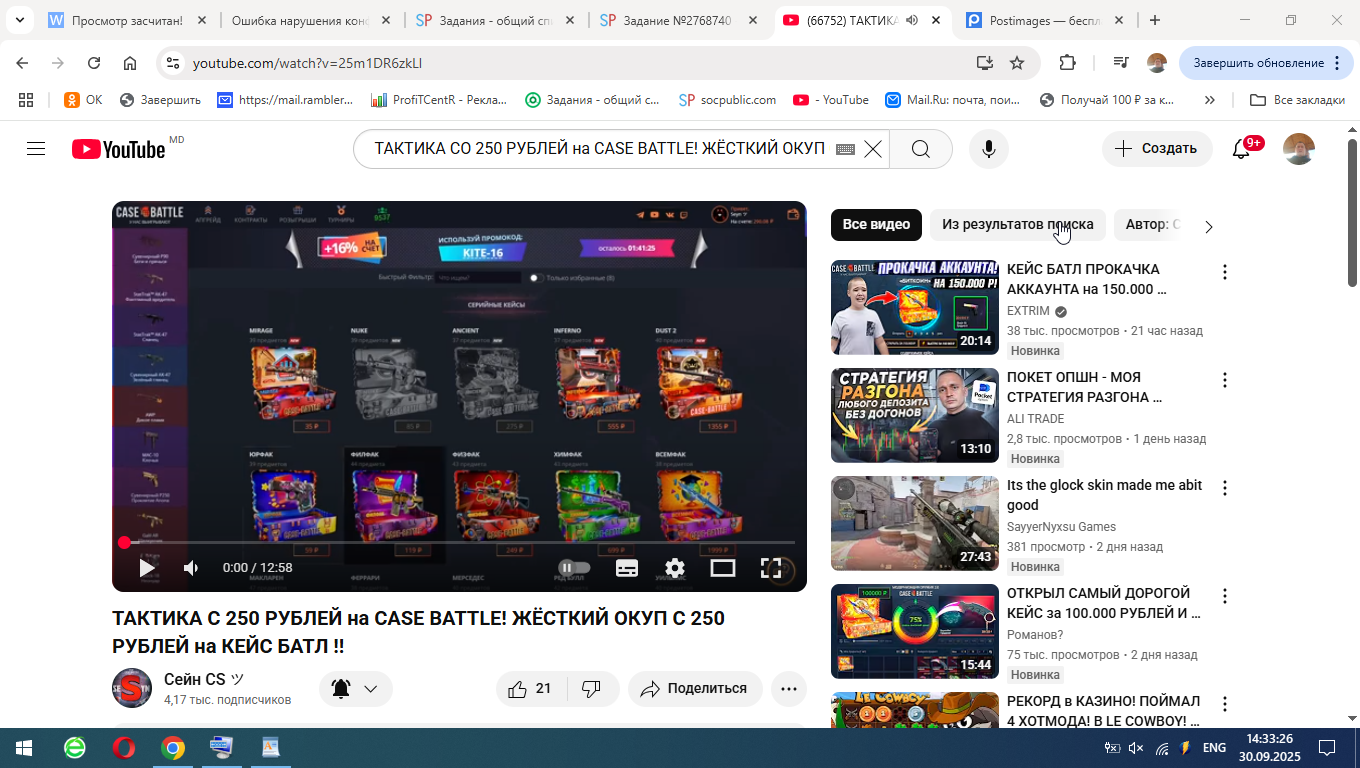Seek on the video progress bar
The image size is (1360, 768).
(460, 543)
